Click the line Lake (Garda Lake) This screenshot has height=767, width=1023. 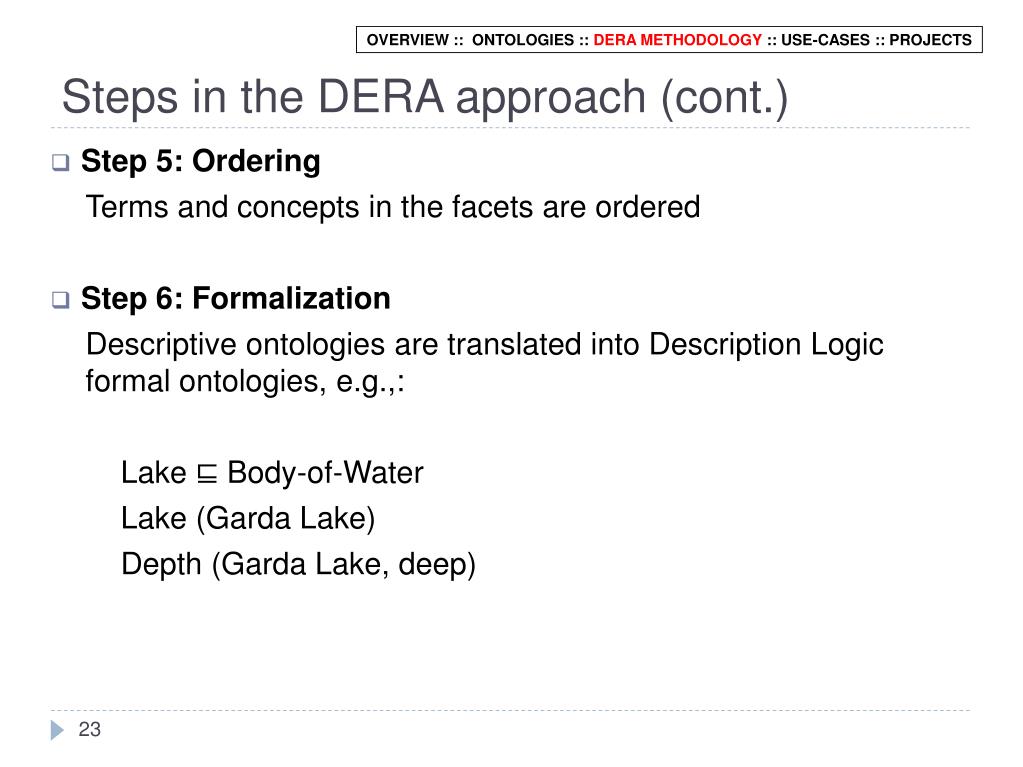point(248,519)
